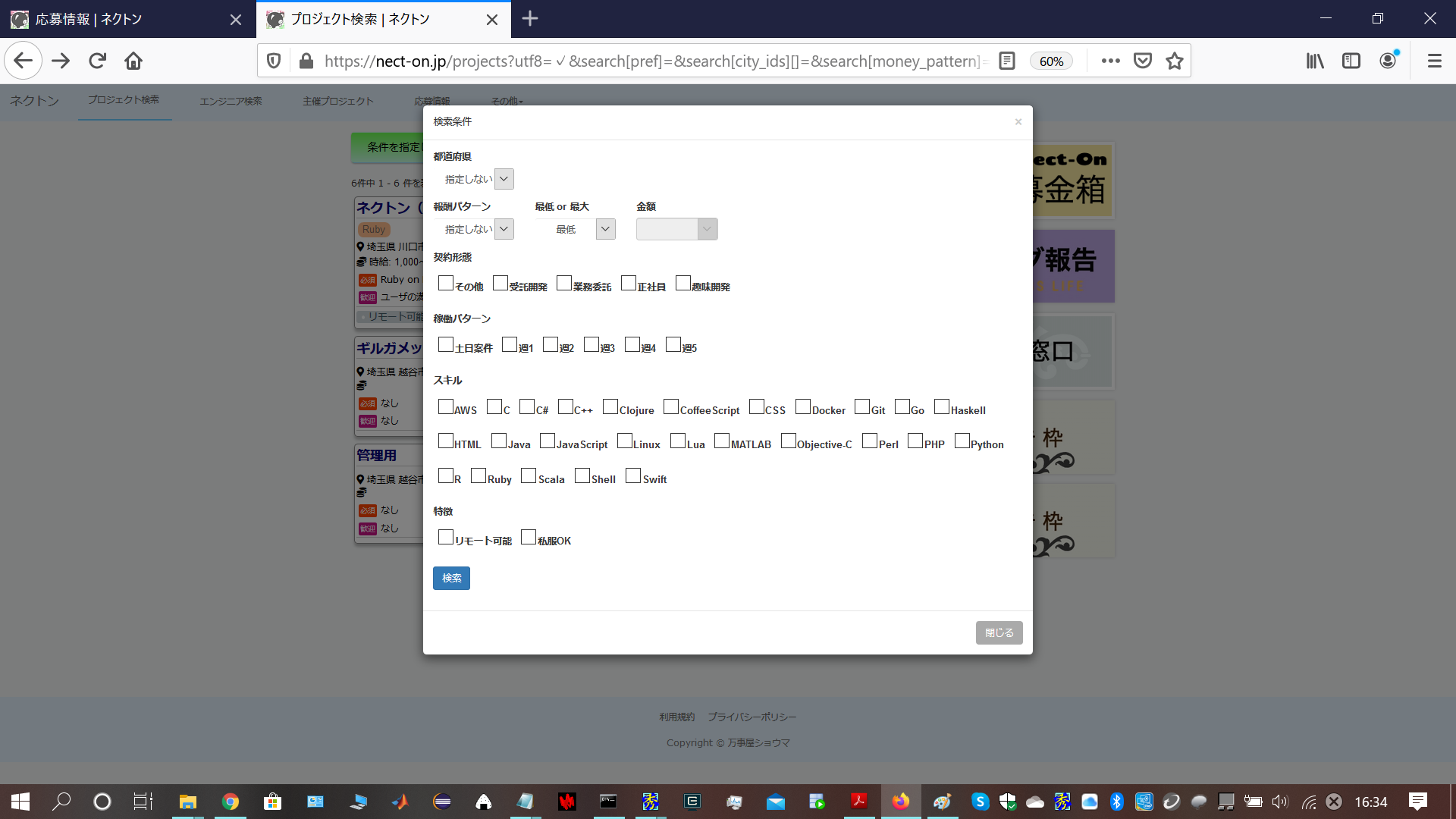The height and width of the screenshot is (819, 1456).
Task: Click the browser forward arrow
Action: (61, 61)
